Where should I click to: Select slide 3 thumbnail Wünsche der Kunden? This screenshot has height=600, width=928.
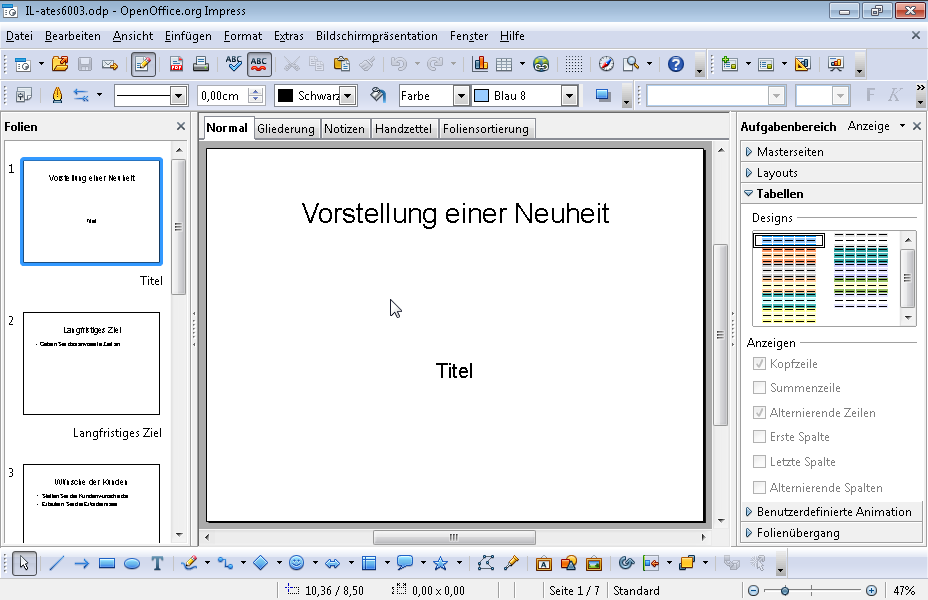(91, 503)
